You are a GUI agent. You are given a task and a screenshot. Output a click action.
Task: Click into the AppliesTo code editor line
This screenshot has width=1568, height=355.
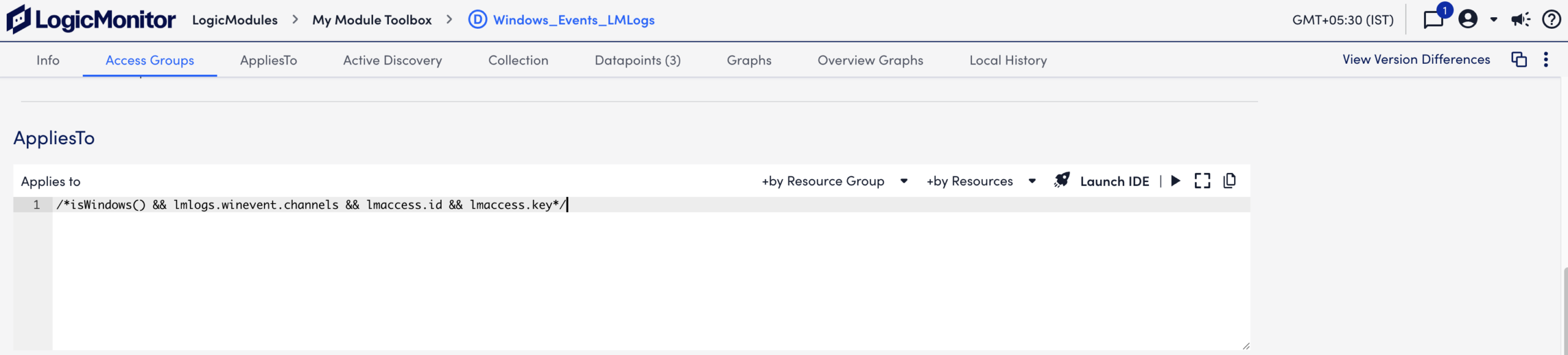651,205
